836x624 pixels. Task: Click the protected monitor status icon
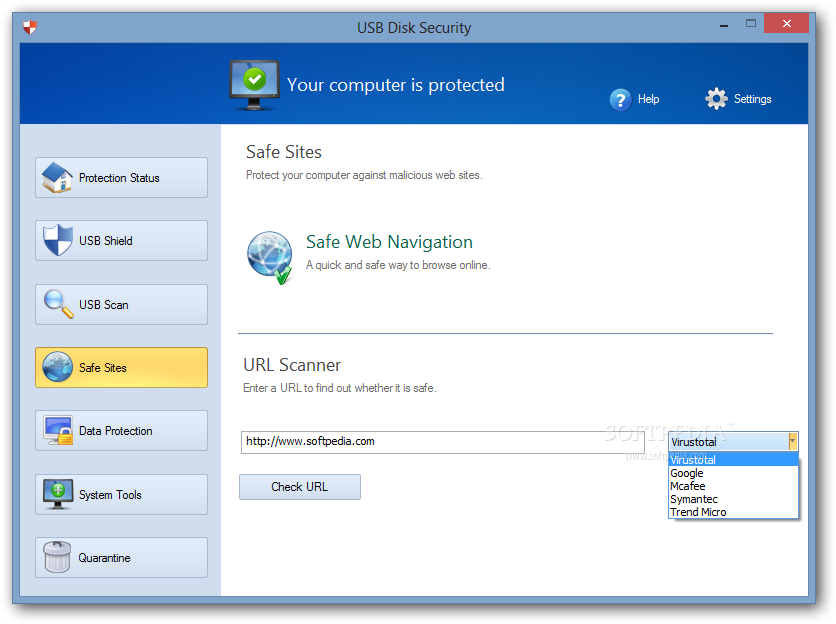254,85
